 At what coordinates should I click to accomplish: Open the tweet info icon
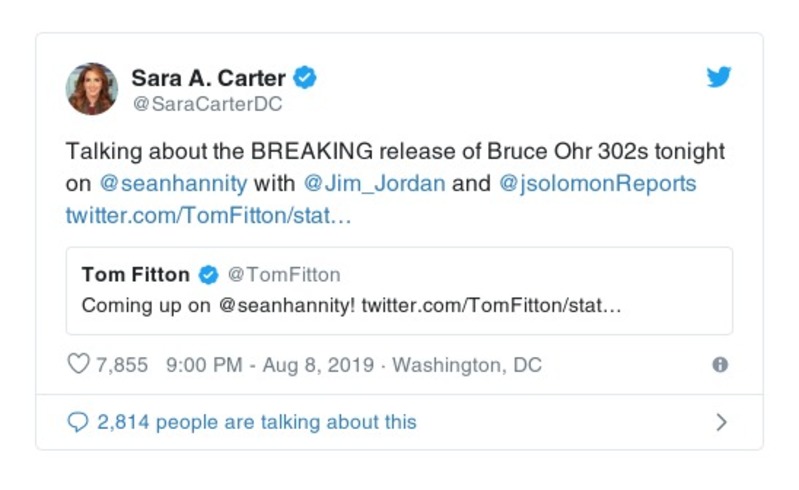coord(719,365)
